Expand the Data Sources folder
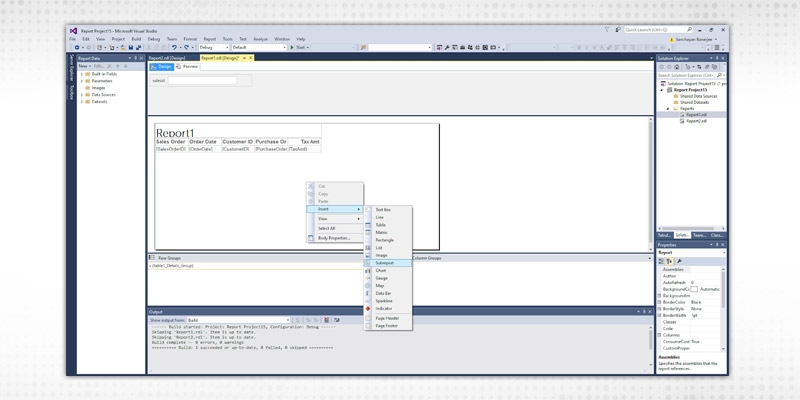 pos(81,95)
